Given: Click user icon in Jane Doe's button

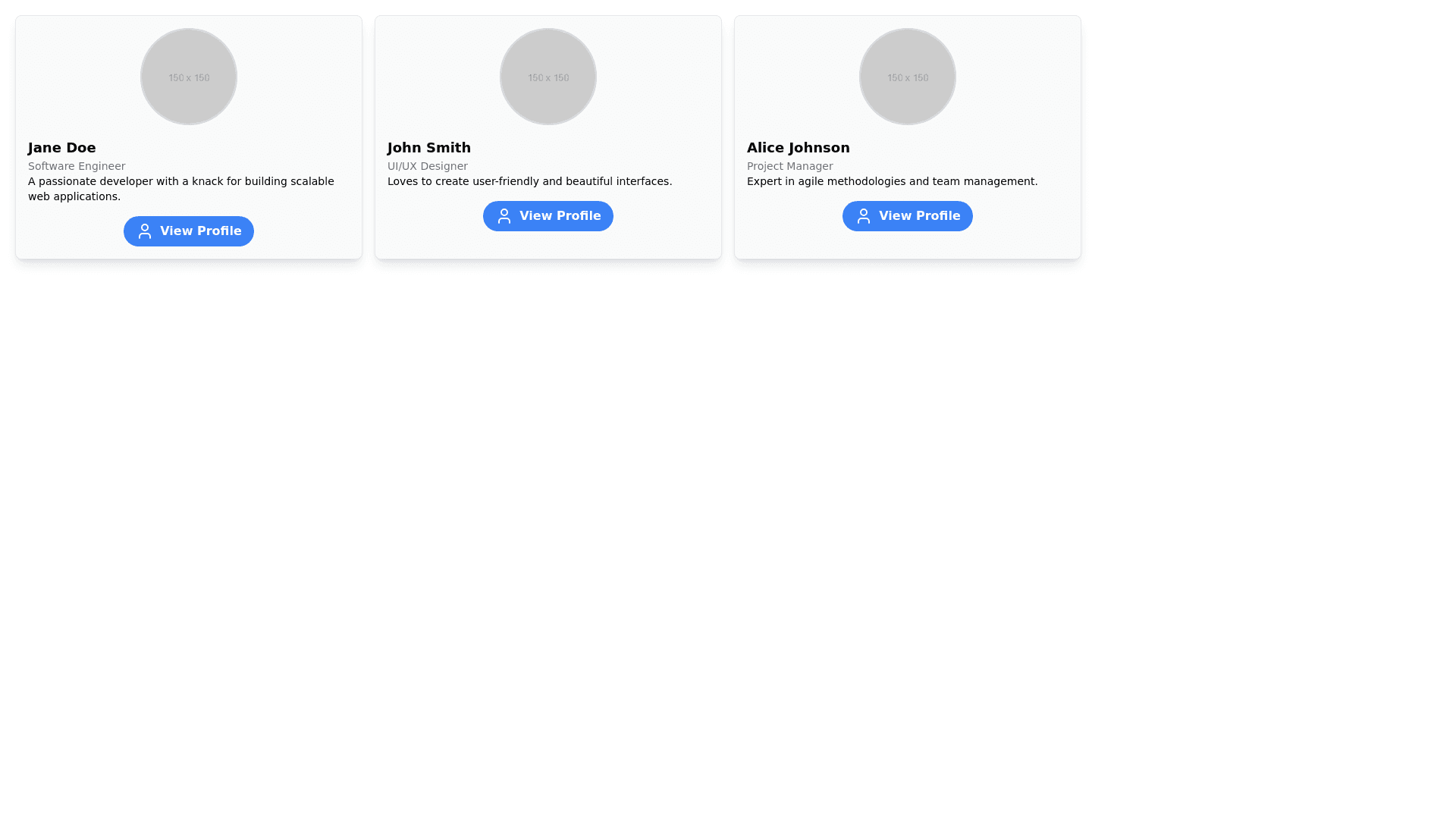Looking at the screenshot, I should tap(145, 231).
